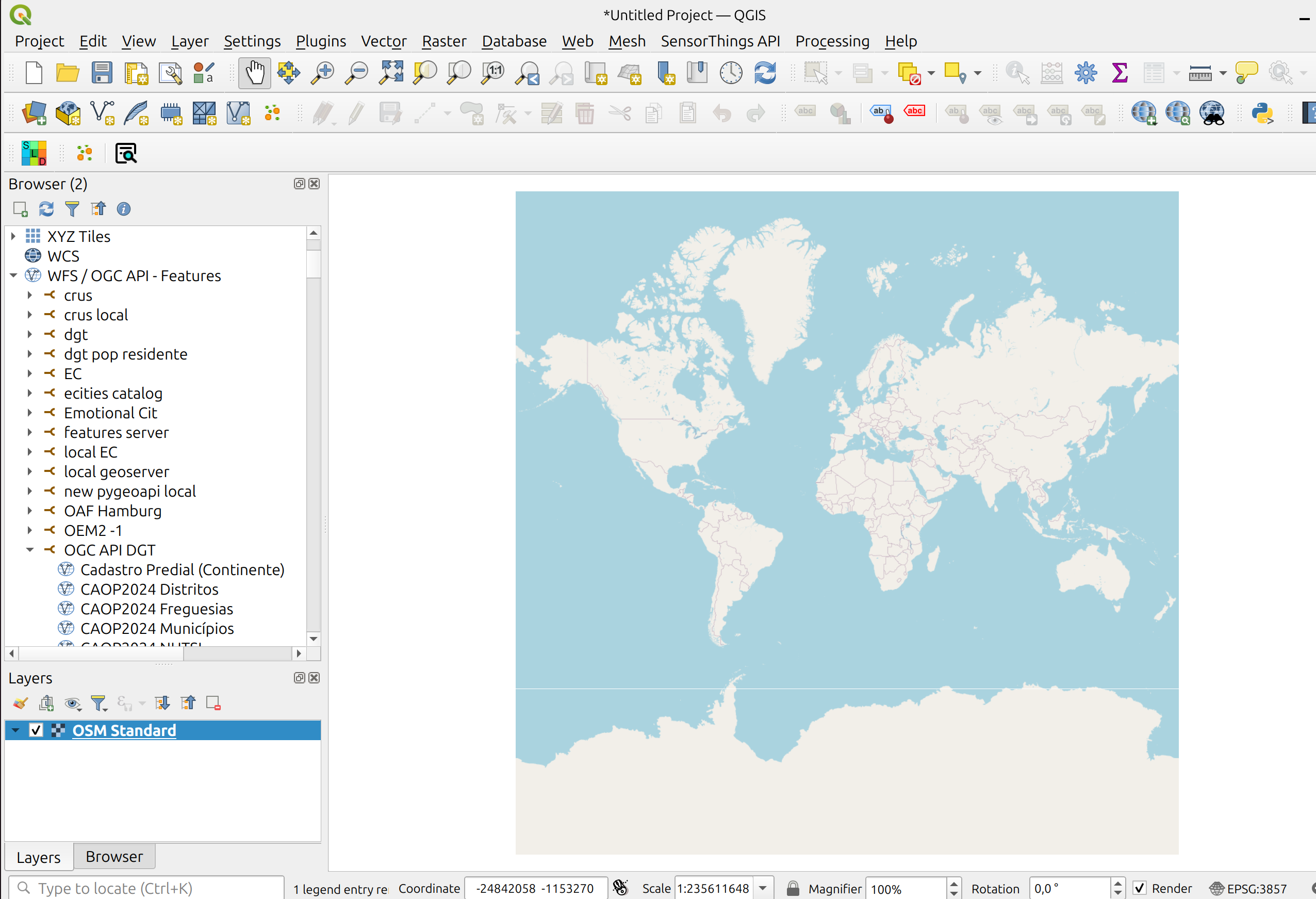Click the Type to locate search field
This screenshot has width=1316, height=899.
click(146, 888)
